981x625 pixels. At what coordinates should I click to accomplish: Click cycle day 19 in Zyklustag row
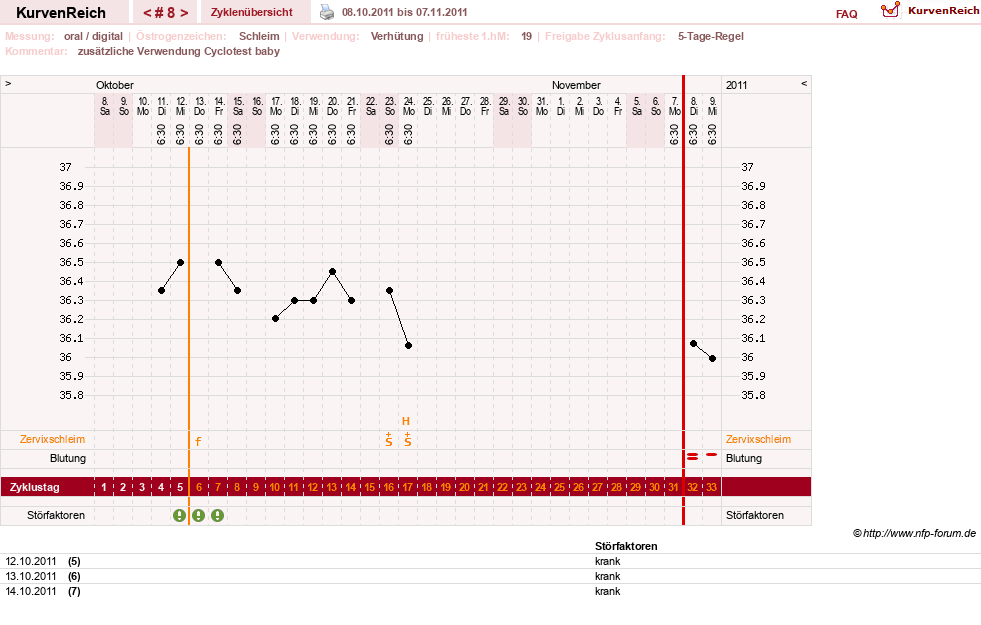pyautogui.click(x=445, y=487)
